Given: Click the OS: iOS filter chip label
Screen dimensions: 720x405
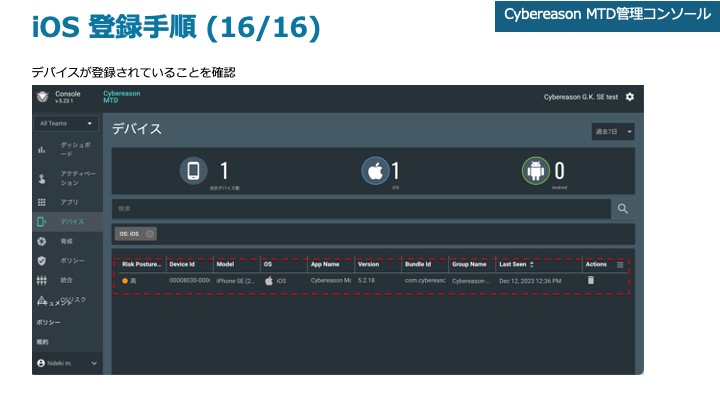Looking at the screenshot, I should [x=129, y=234].
